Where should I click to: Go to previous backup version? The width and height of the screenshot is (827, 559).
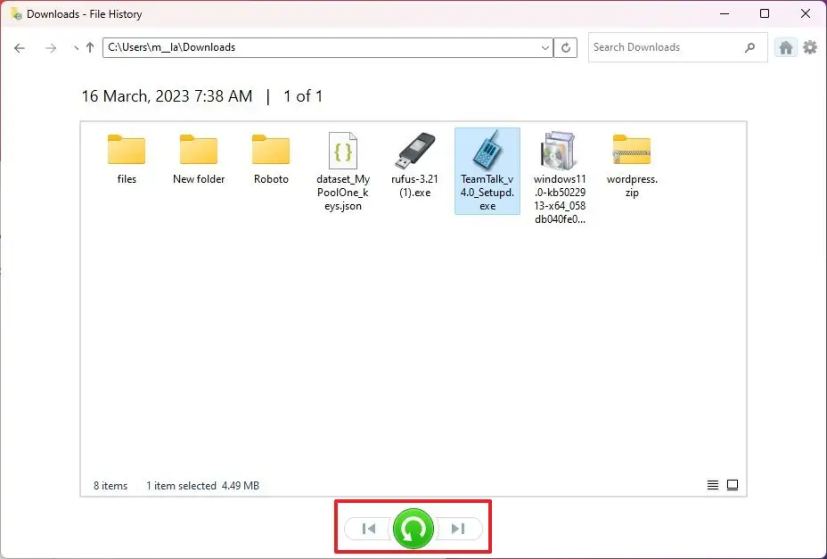pos(369,528)
